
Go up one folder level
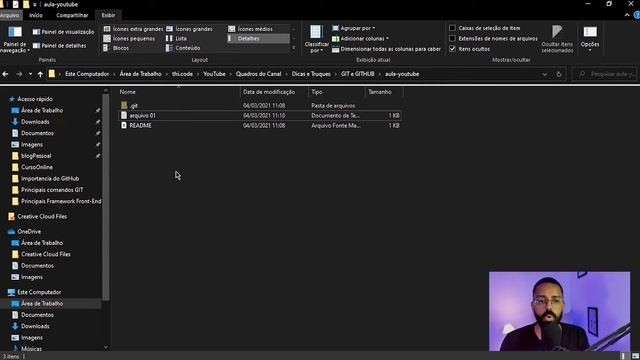[40, 74]
